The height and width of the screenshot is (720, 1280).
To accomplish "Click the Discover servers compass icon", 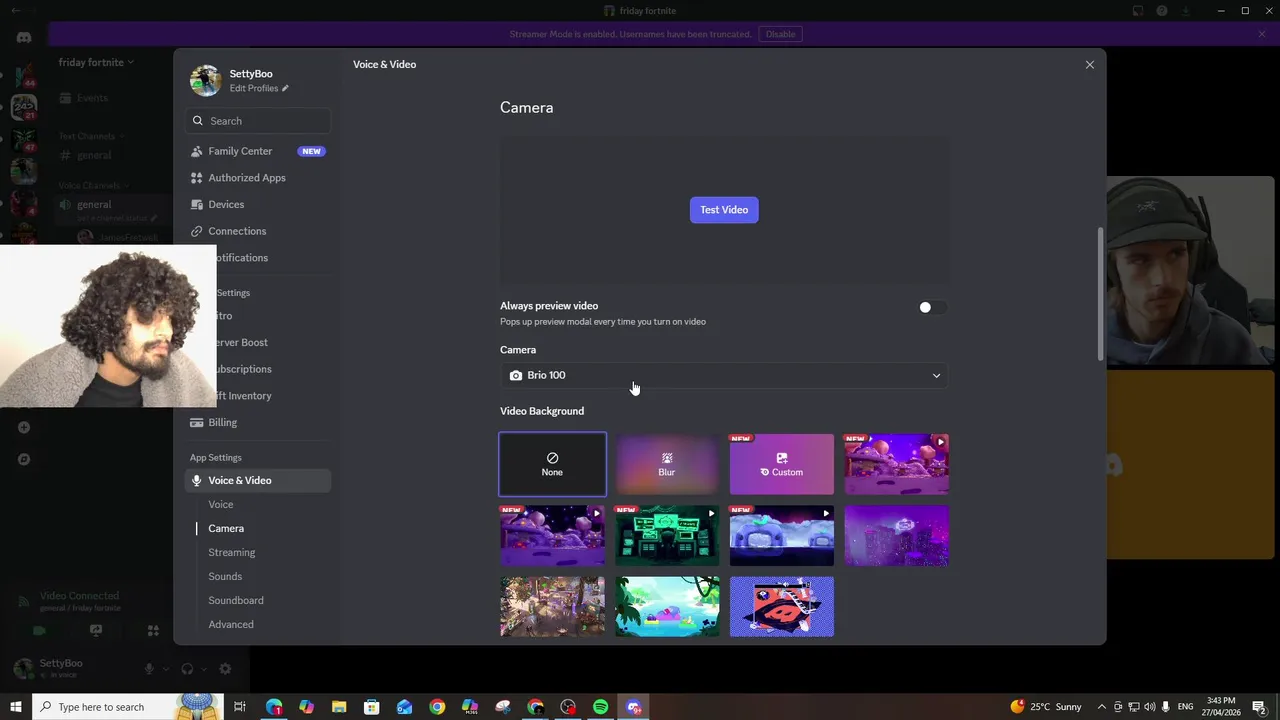I will click(x=24, y=459).
